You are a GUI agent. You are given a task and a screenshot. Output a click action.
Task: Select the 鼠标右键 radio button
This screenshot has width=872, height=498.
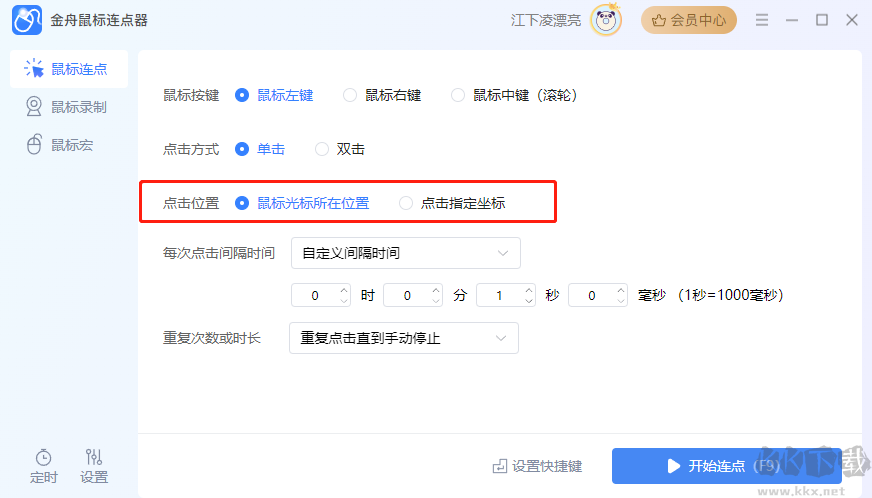(x=350, y=95)
